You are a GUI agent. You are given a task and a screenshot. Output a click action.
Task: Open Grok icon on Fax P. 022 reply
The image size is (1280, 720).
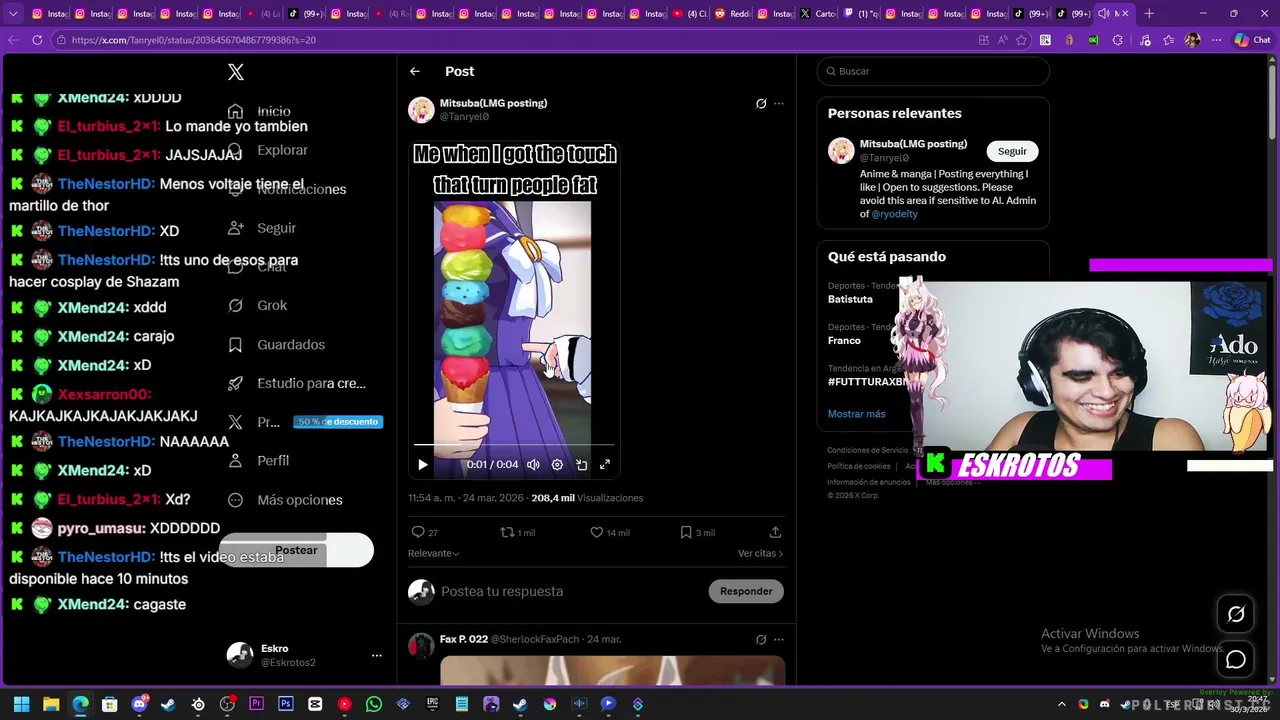(761, 639)
